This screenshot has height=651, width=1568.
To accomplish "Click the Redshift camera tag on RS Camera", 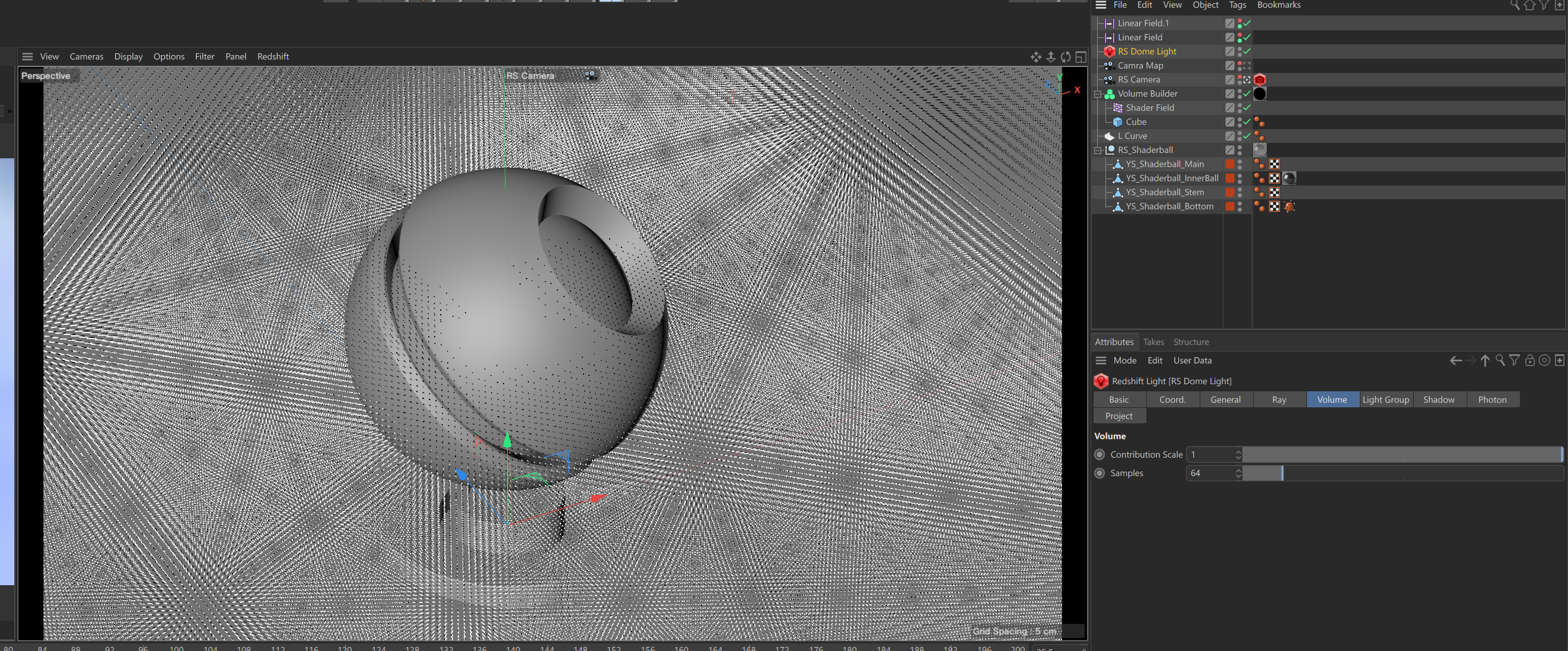I will click(1260, 79).
